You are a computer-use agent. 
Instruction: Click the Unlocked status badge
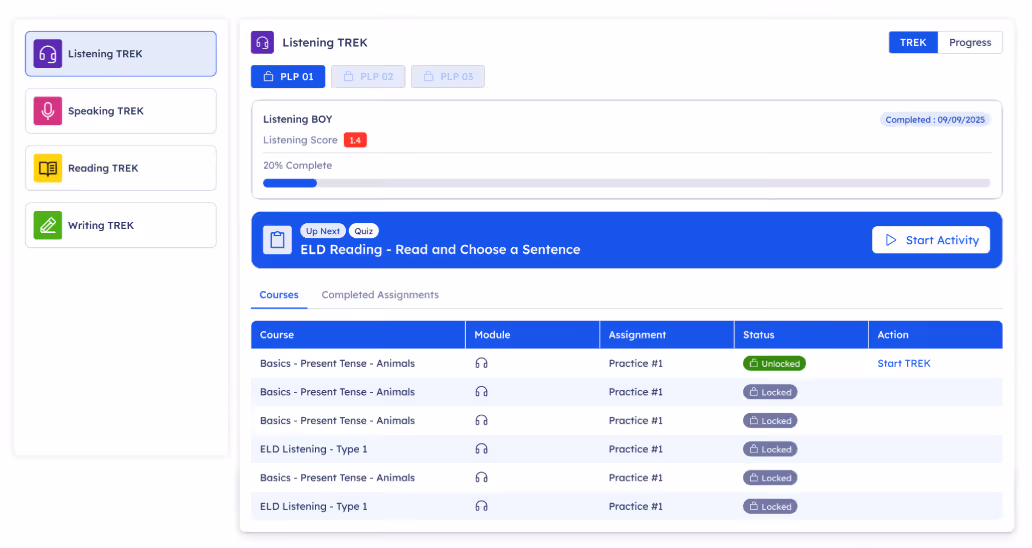(774, 363)
